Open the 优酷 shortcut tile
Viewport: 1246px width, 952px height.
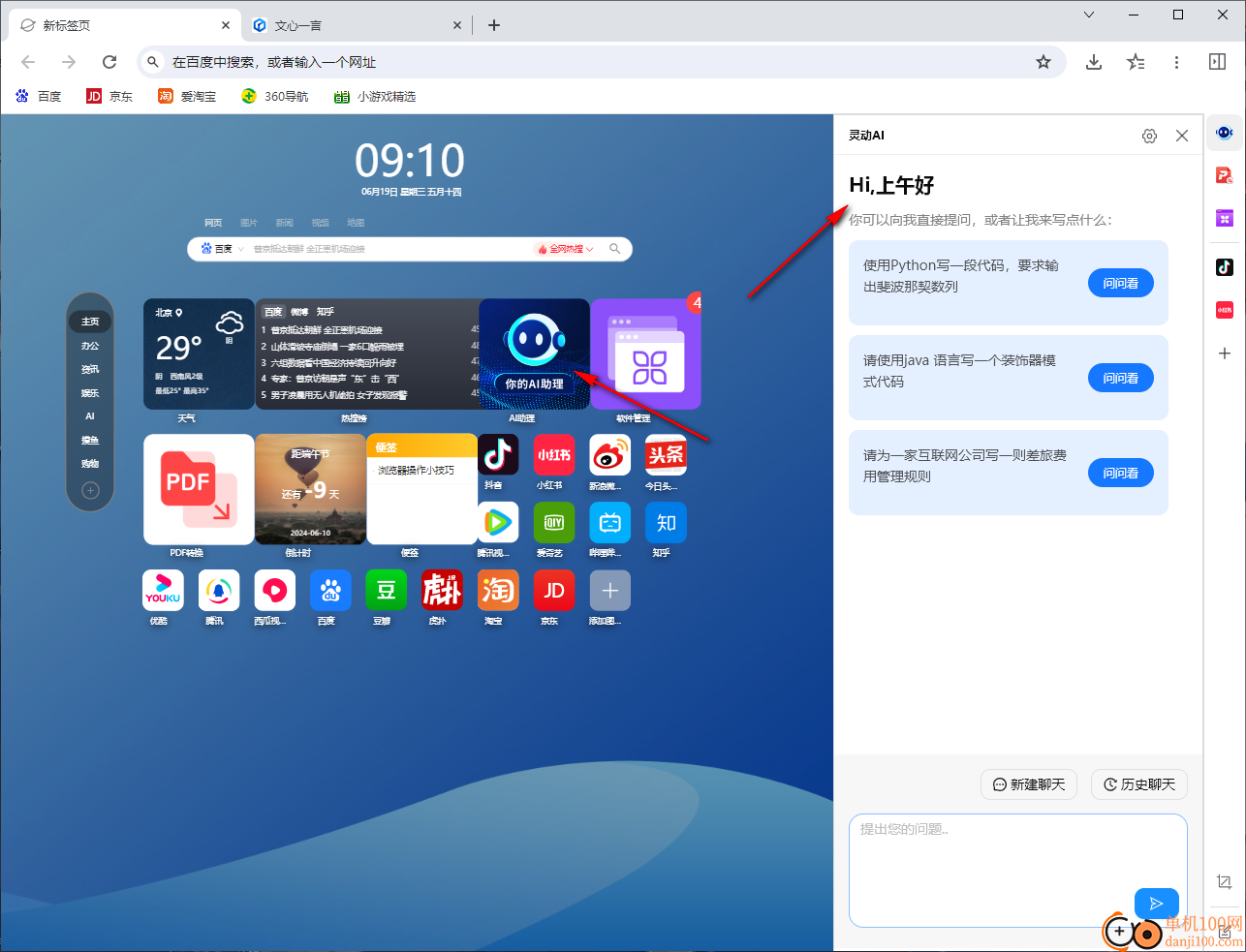pyautogui.click(x=163, y=591)
